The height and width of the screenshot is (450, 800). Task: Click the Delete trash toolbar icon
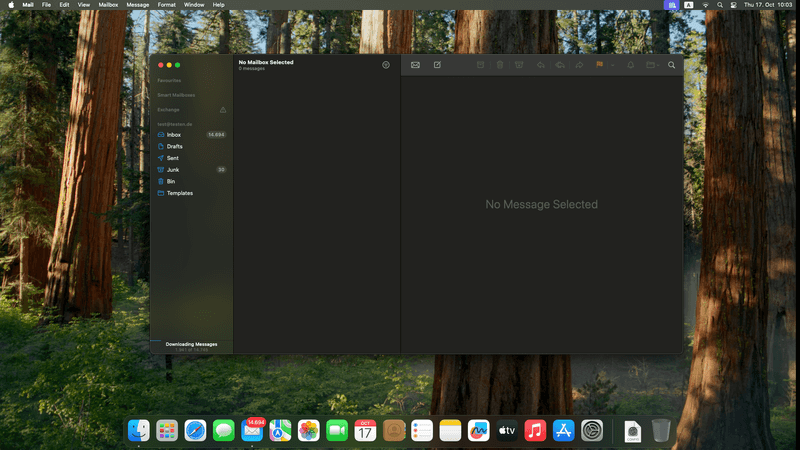click(500, 65)
